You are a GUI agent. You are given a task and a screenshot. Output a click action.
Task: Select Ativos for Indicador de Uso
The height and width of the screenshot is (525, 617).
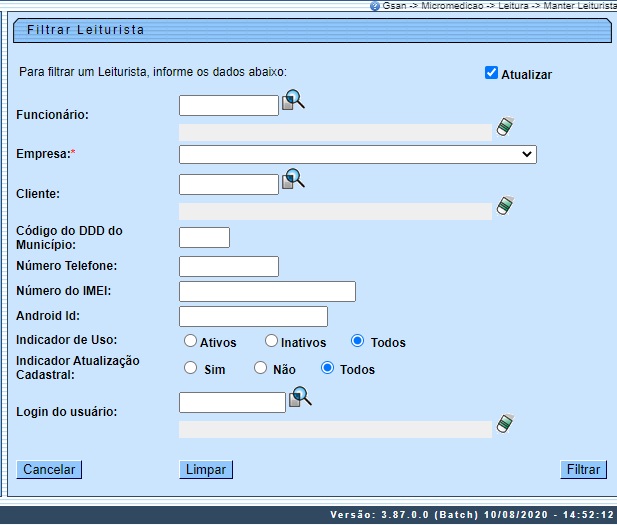(x=190, y=341)
